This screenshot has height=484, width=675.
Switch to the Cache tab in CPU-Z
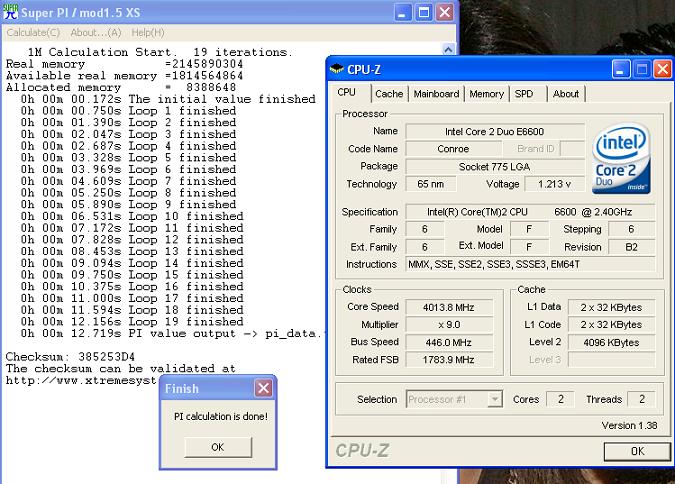[389, 94]
